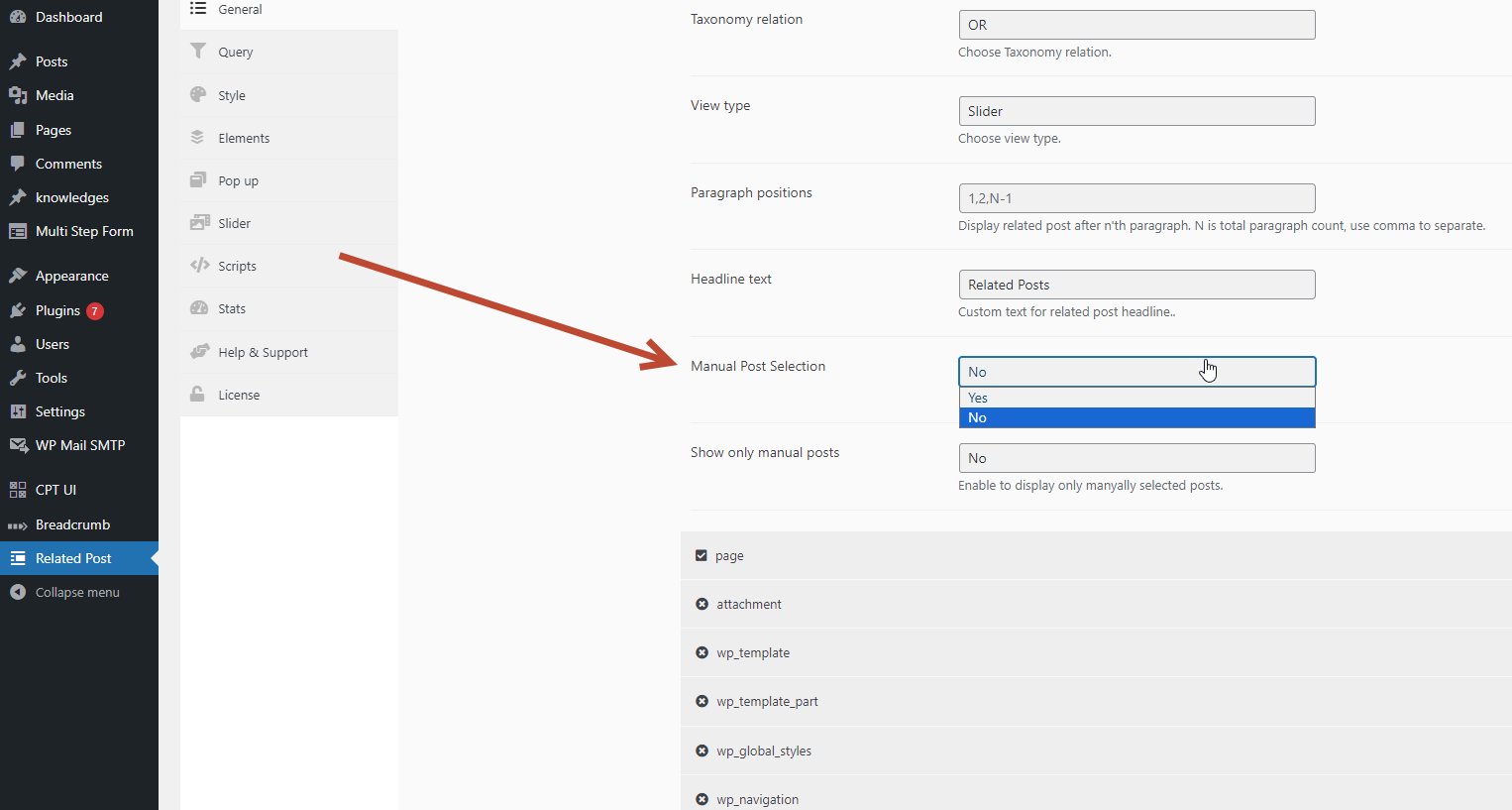Click the Media icon in sidebar
Image resolution: width=1512 pixels, height=810 pixels.
click(18, 95)
